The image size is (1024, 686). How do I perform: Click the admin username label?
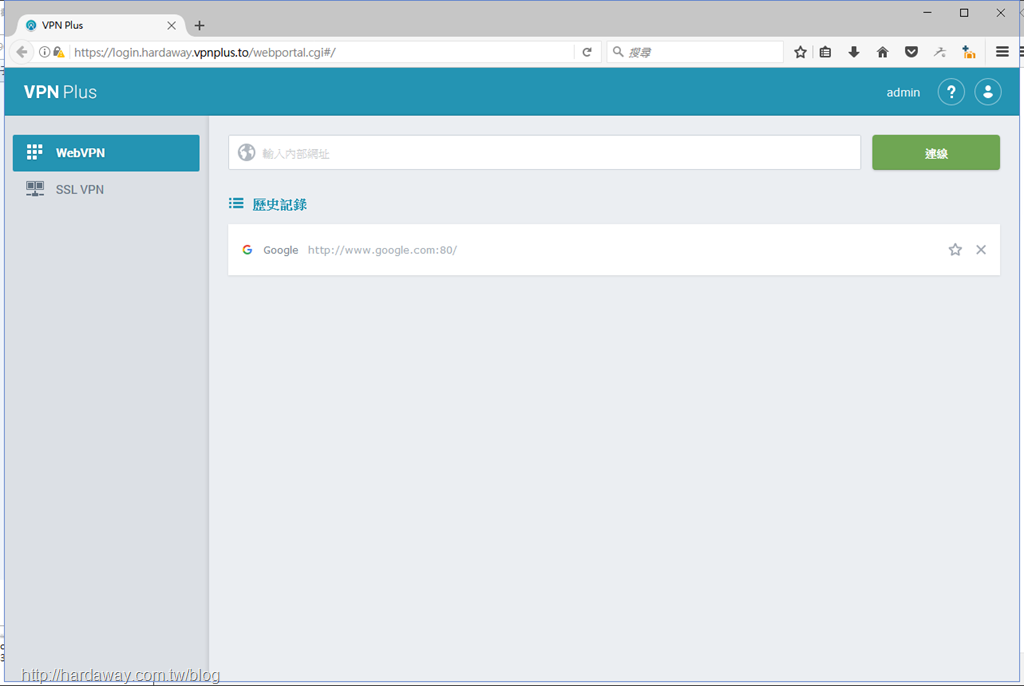click(x=903, y=93)
